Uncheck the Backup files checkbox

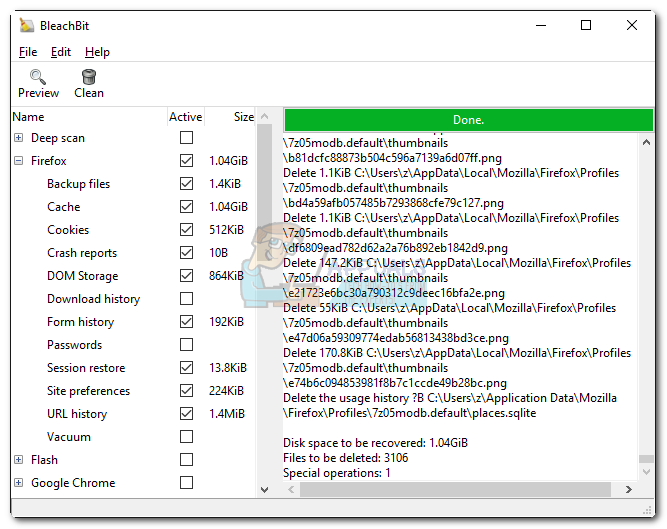(x=186, y=184)
